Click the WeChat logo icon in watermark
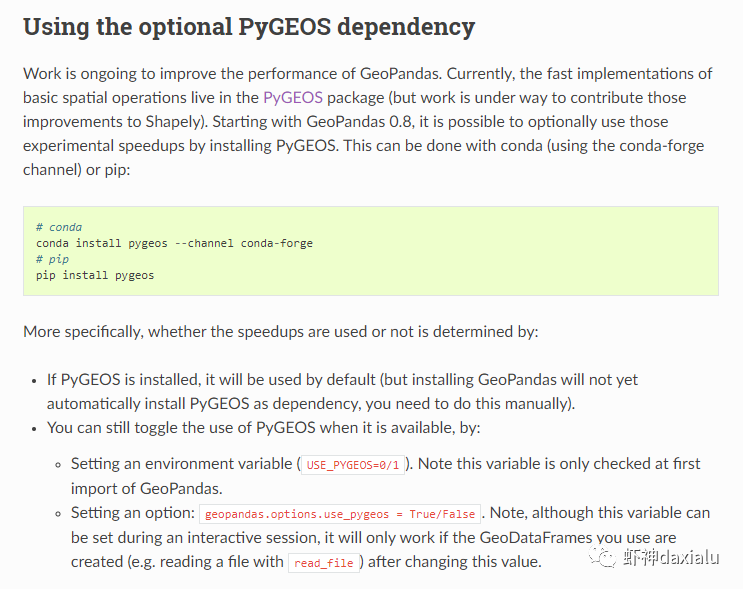743x589 pixels. coord(602,556)
